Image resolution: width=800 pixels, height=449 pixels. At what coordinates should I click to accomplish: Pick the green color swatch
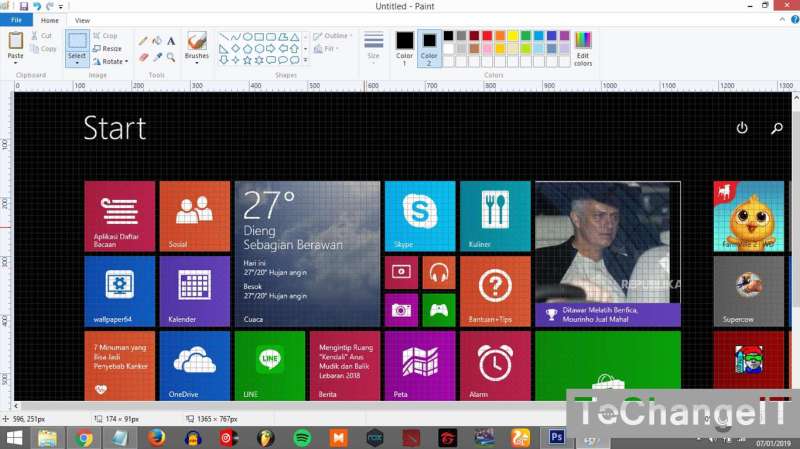coord(526,36)
